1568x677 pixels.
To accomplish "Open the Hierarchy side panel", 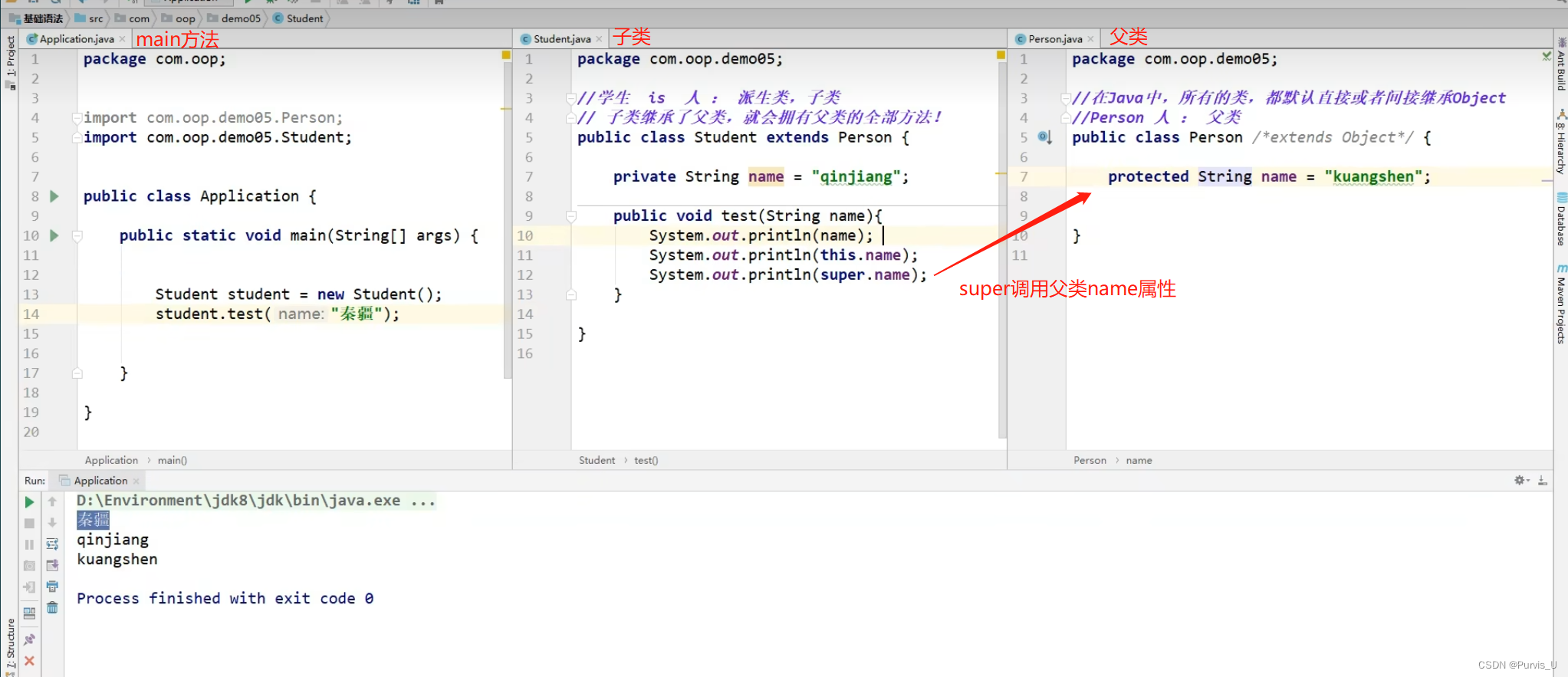I will [x=1560, y=143].
